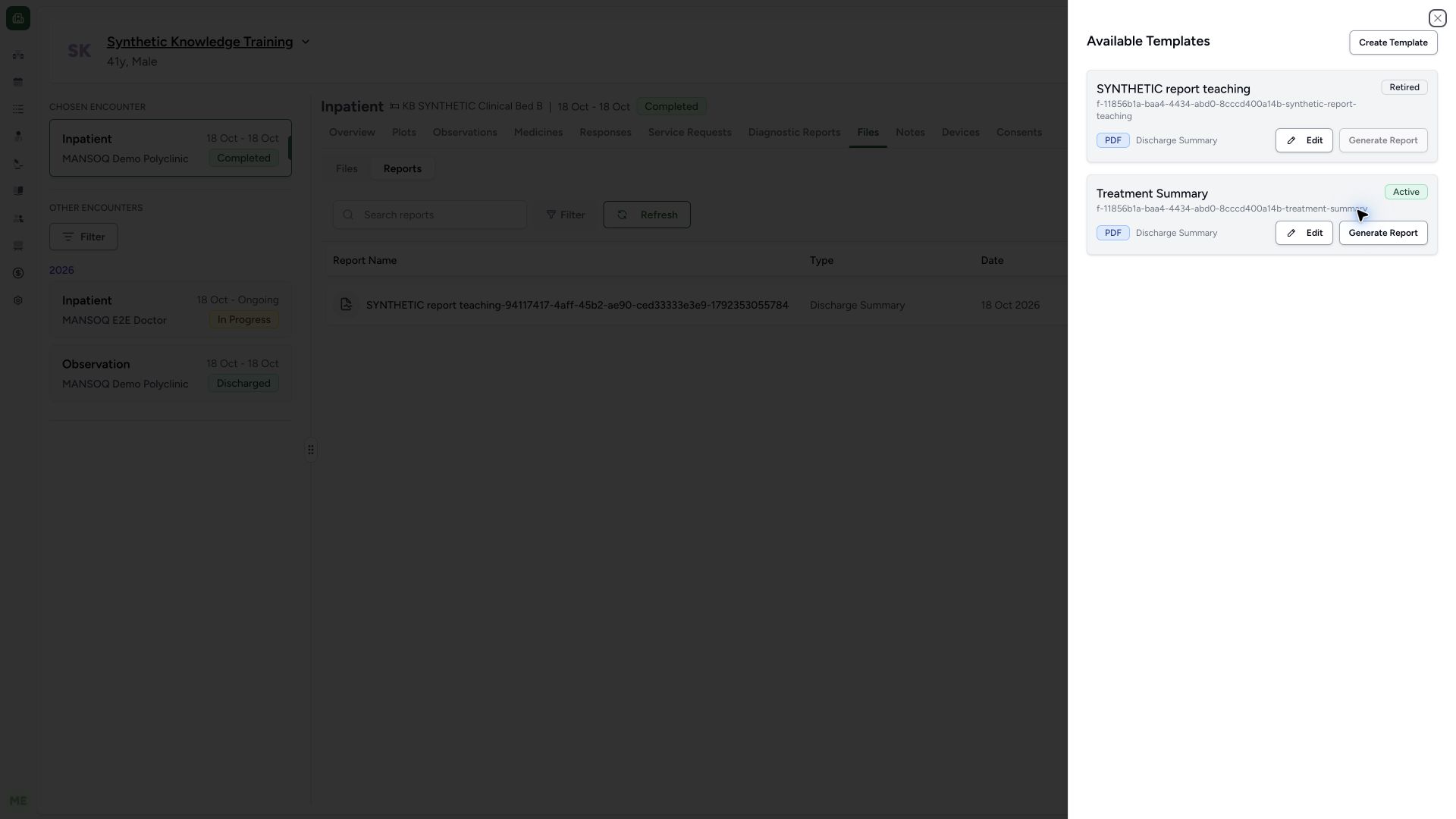1456x819 pixels.
Task: Open the reports Filter dropdown
Action: point(566,215)
